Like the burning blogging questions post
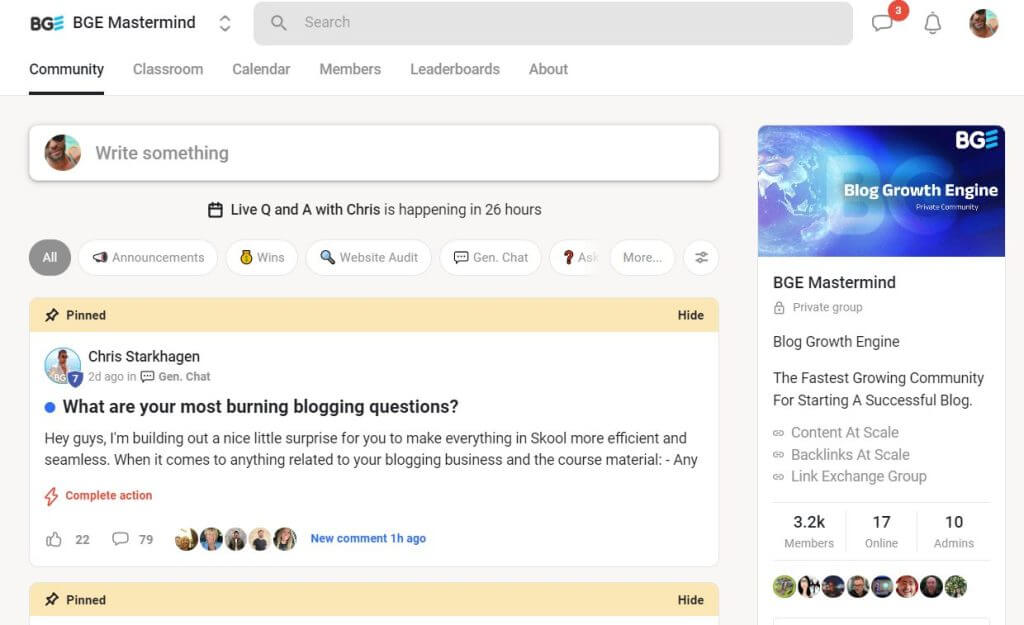Screen dimensions: 1024x625 (x=54, y=539)
